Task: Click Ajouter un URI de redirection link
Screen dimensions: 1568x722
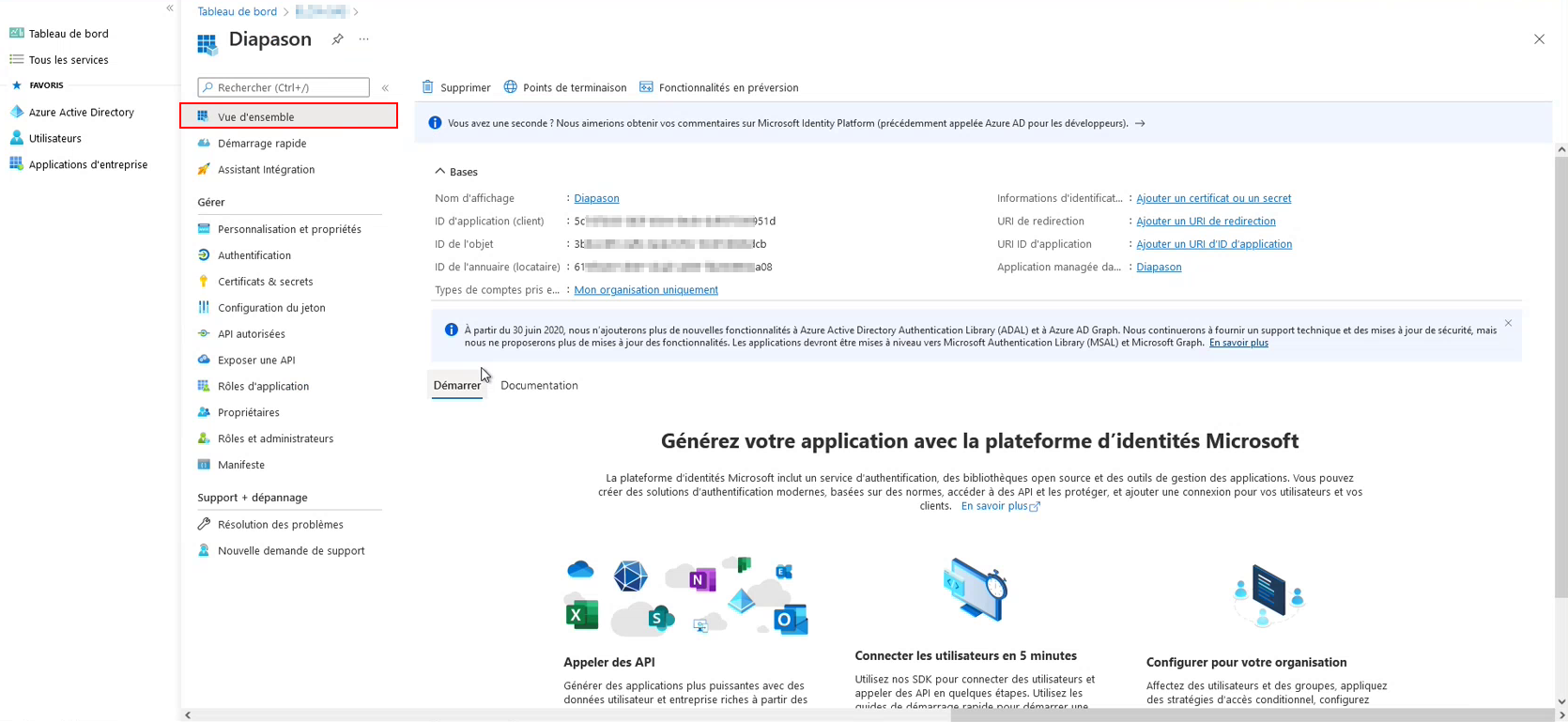Action: click(1206, 222)
